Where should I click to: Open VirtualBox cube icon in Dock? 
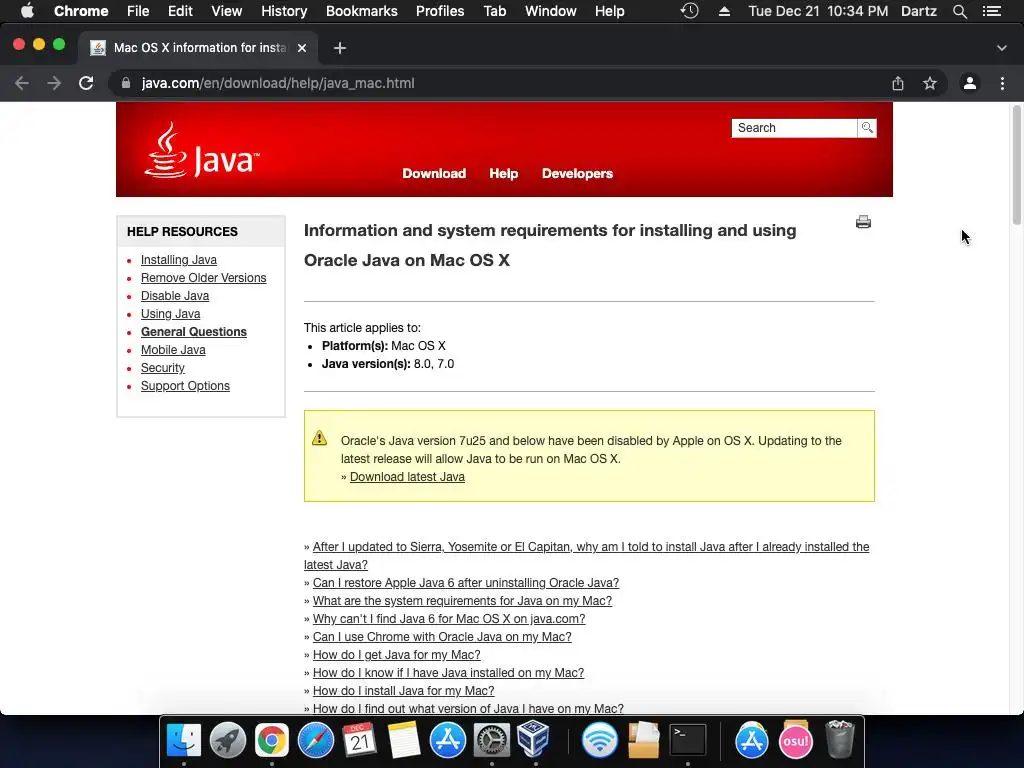[534, 739]
